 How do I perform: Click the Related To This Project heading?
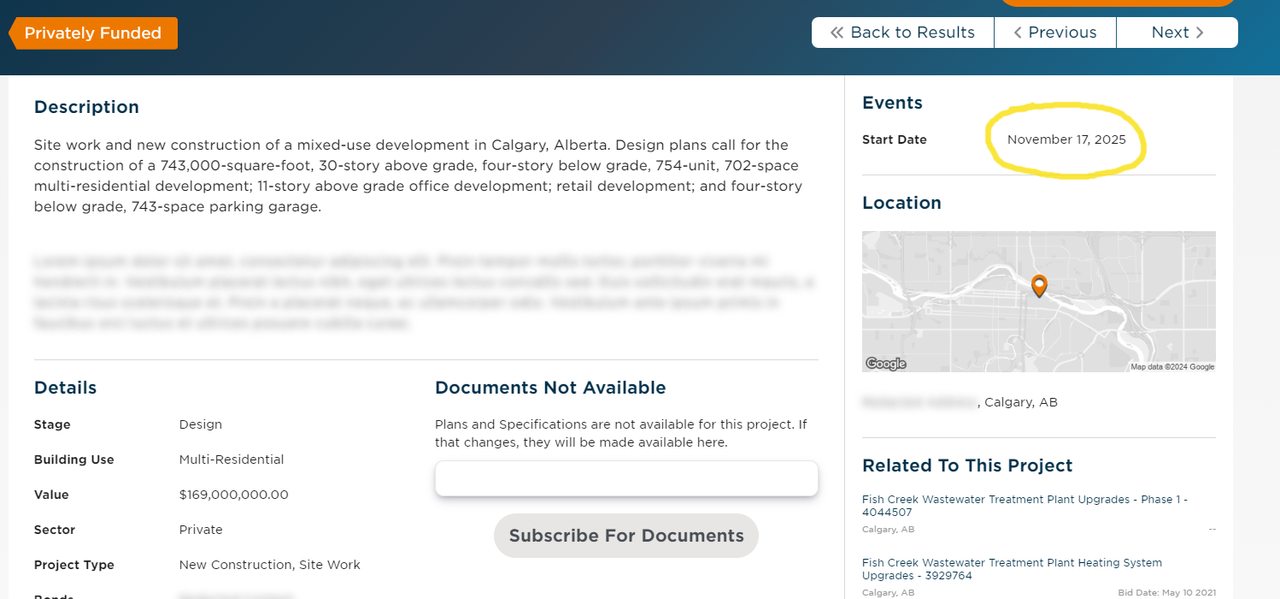(967, 466)
